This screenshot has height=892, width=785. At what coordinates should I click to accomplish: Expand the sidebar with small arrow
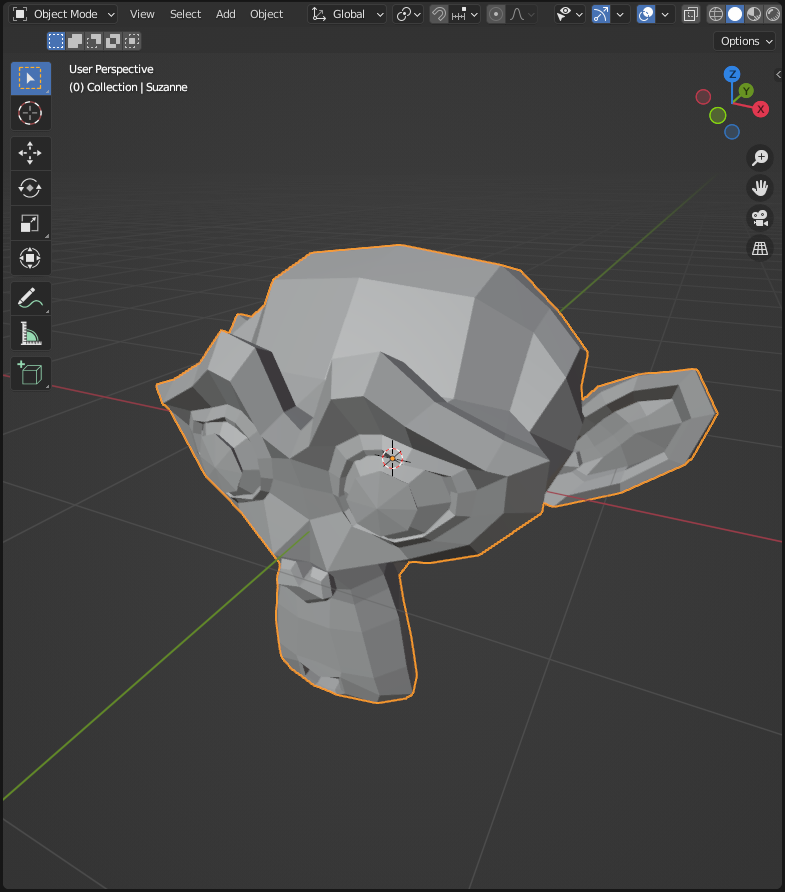779,75
